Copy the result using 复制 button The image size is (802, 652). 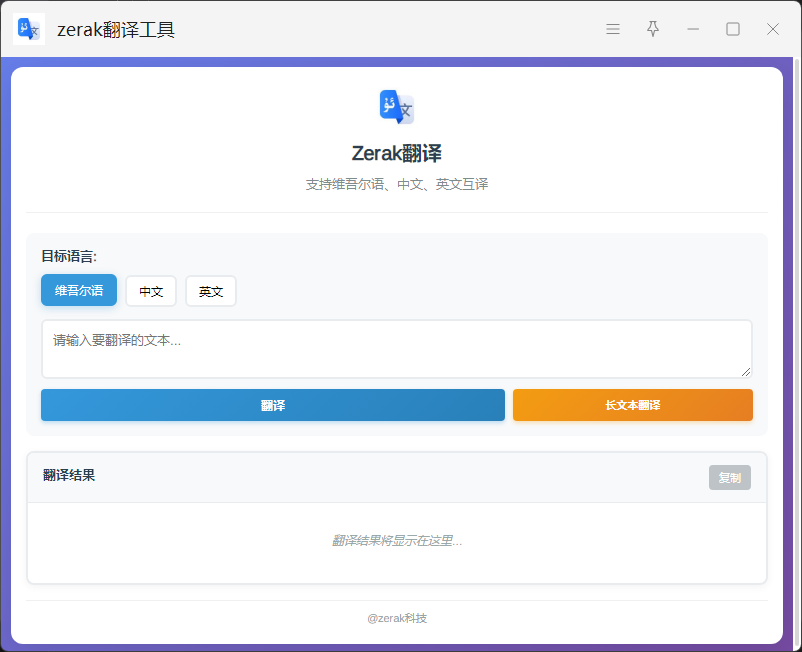pyautogui.click(x=729, y=478)
